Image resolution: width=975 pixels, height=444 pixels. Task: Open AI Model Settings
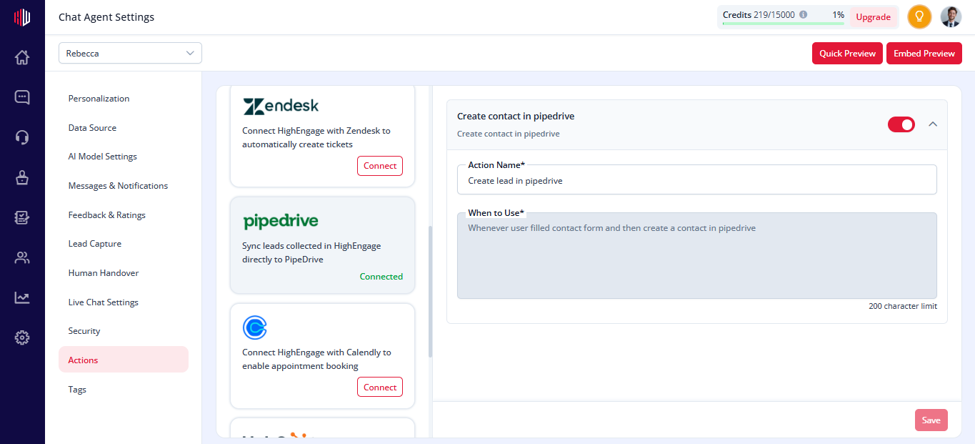[103, 157]
